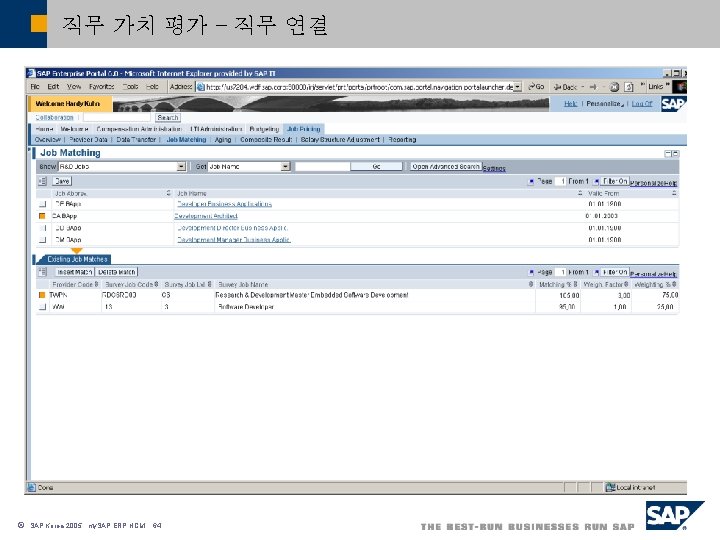Screen dimensions: 720x540
Task: Select the DE BApp row checkbox
Action: coord(42,204)
